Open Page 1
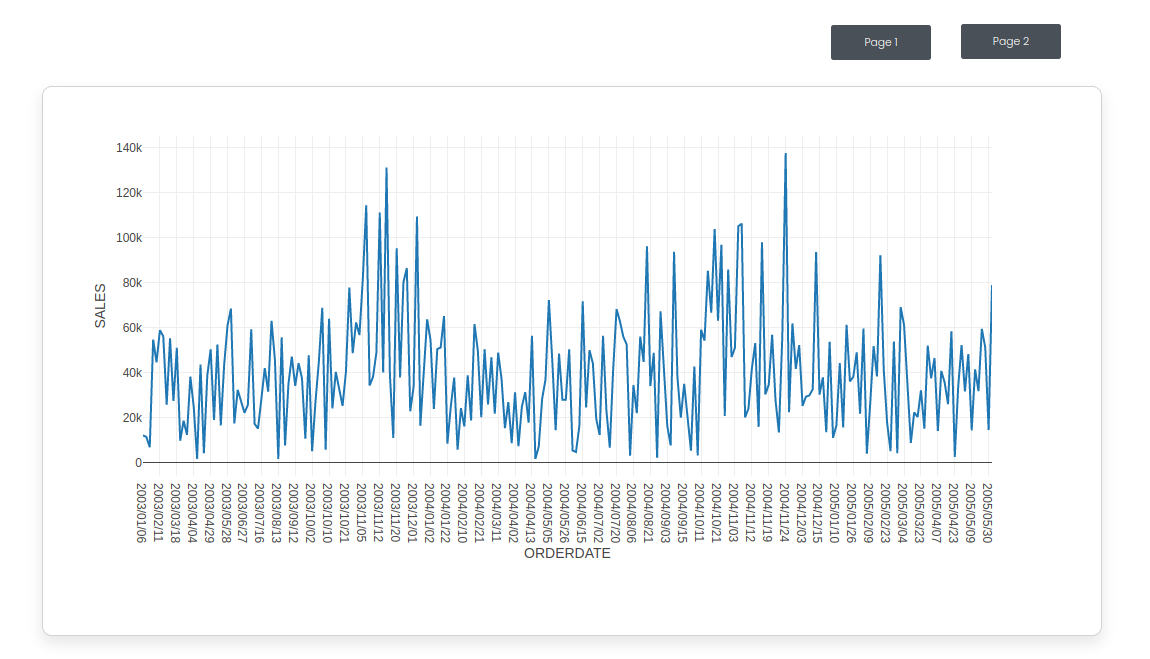This screenshot has width=1150, height=659. click(880, 42)
